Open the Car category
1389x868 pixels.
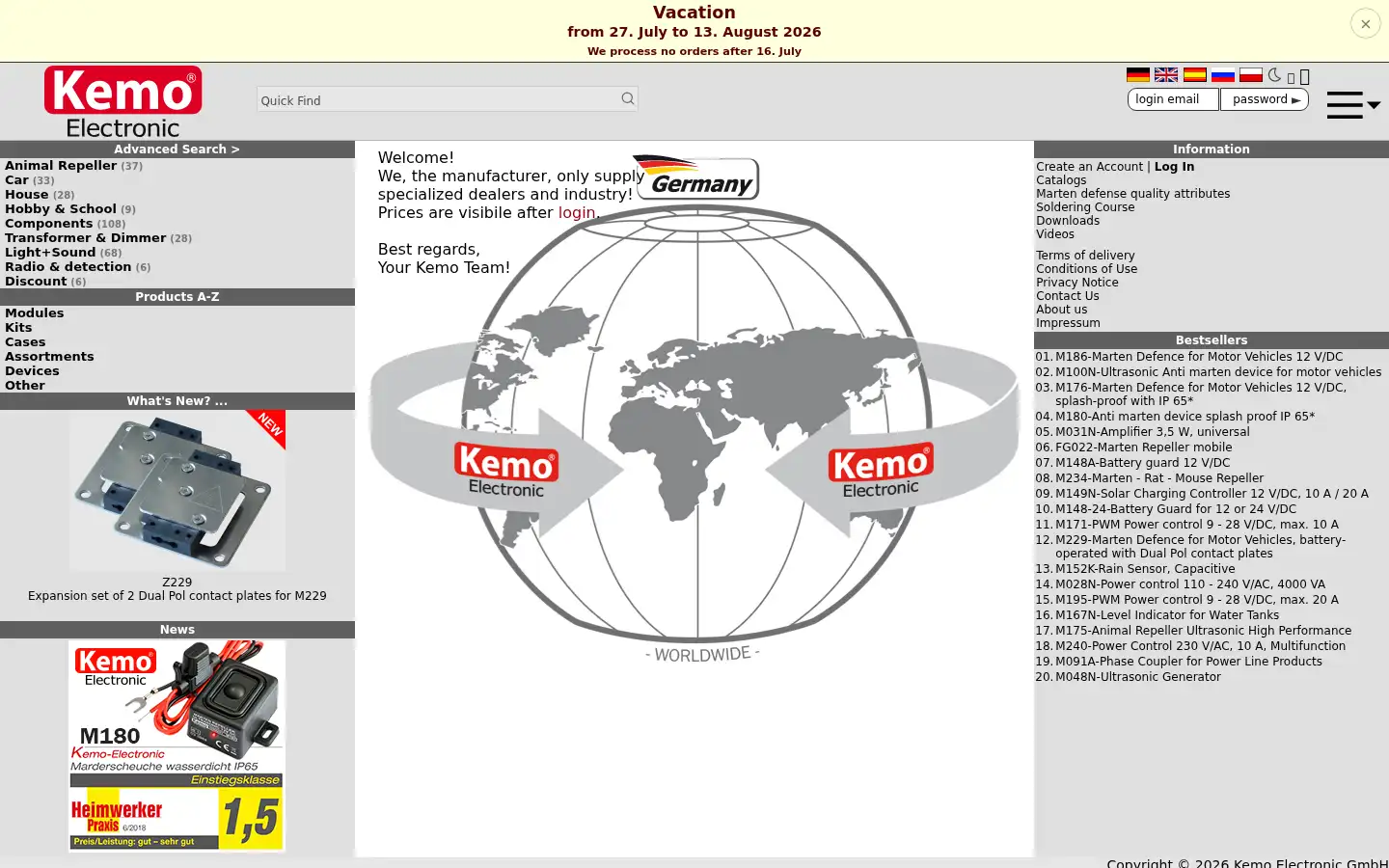tap(16, 180)
